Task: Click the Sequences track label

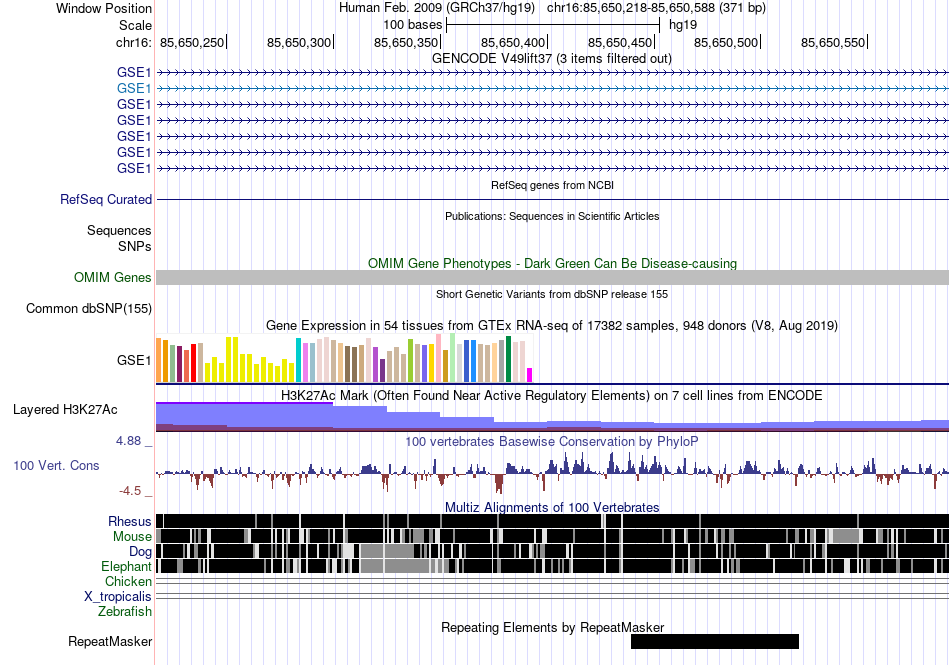Action: pyautogui.click(x=119, y=230)
